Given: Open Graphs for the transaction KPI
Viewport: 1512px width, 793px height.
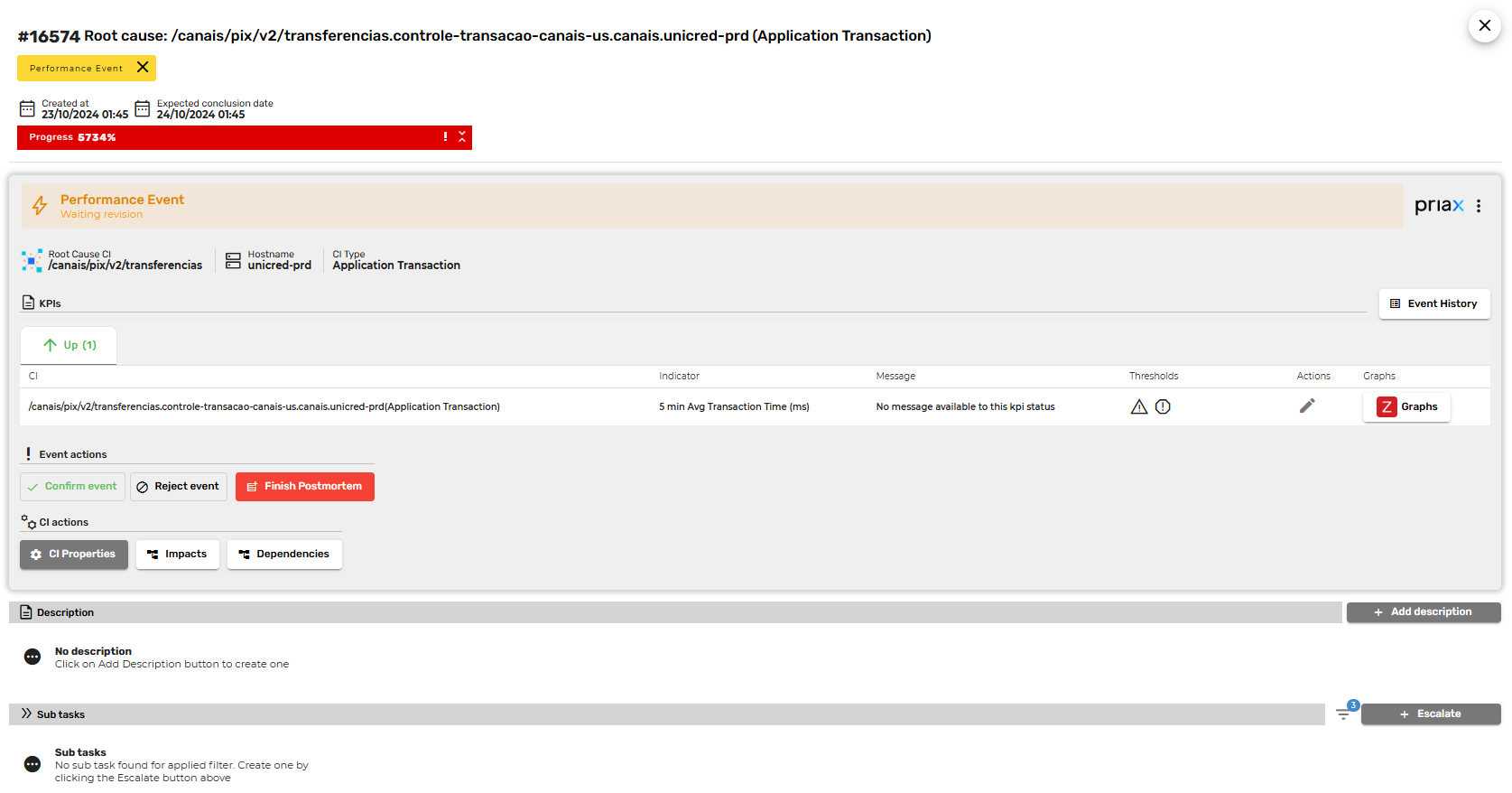Looking at the screenshot, I should click(x=1406, y=407).
